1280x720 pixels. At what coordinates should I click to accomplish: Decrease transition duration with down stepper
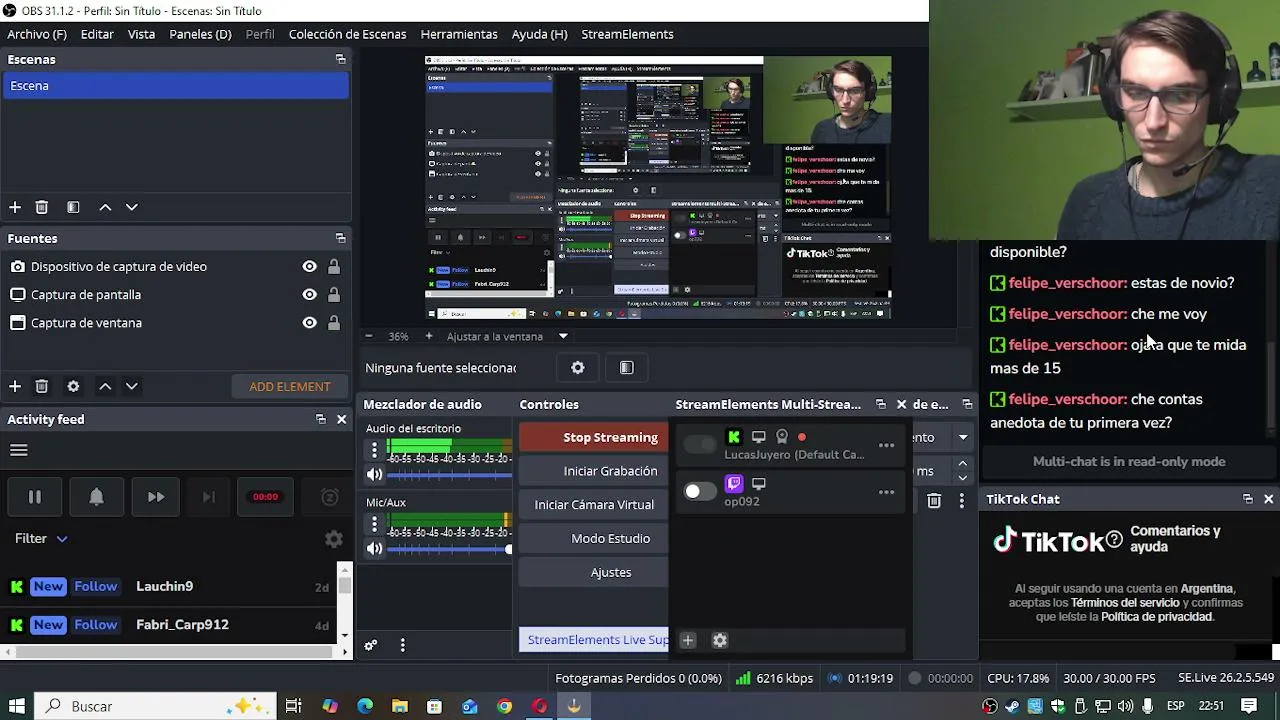click(962, 477)
